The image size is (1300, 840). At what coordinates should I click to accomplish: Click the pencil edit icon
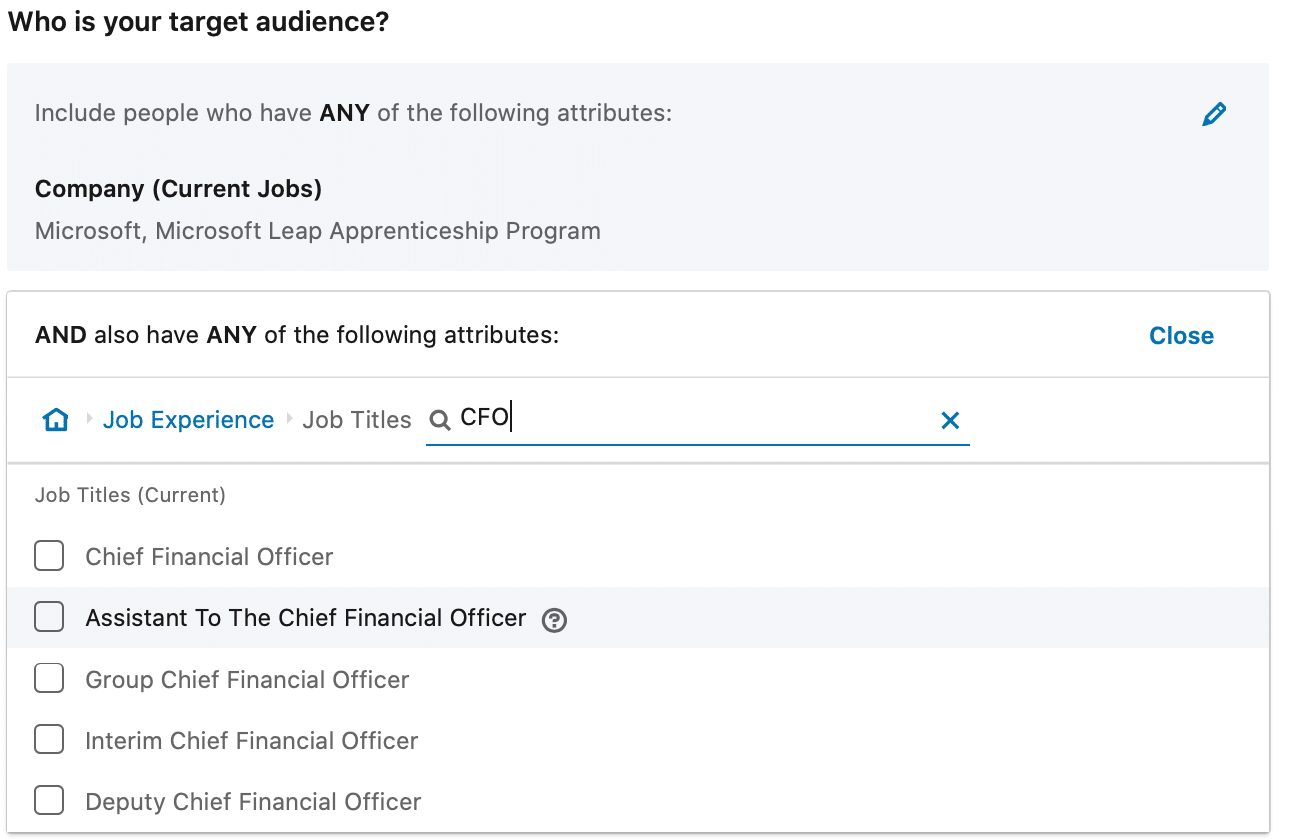coord(1214,114)
